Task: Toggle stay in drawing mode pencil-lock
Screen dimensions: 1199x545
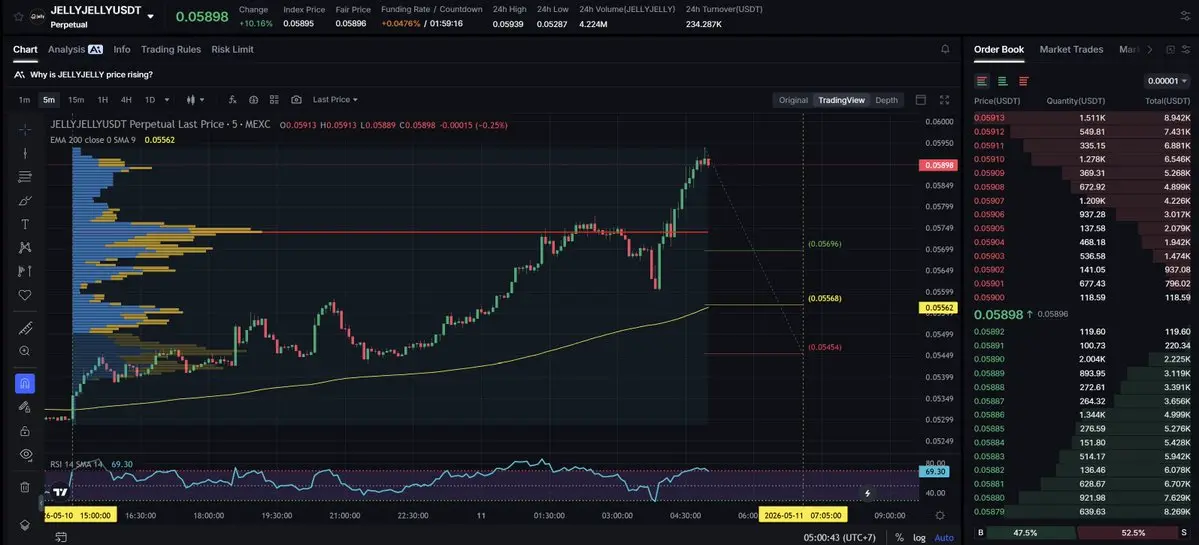Action: point(24,407)
